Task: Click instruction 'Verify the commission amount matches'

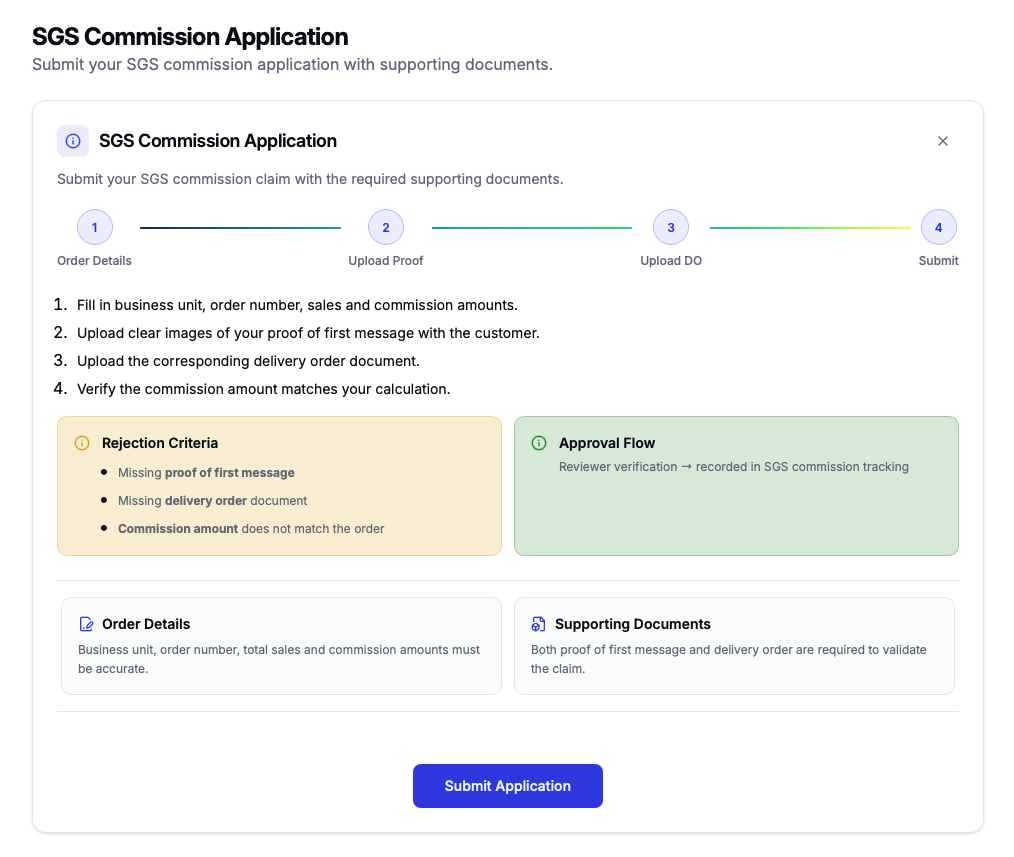Action: [263, 389]
